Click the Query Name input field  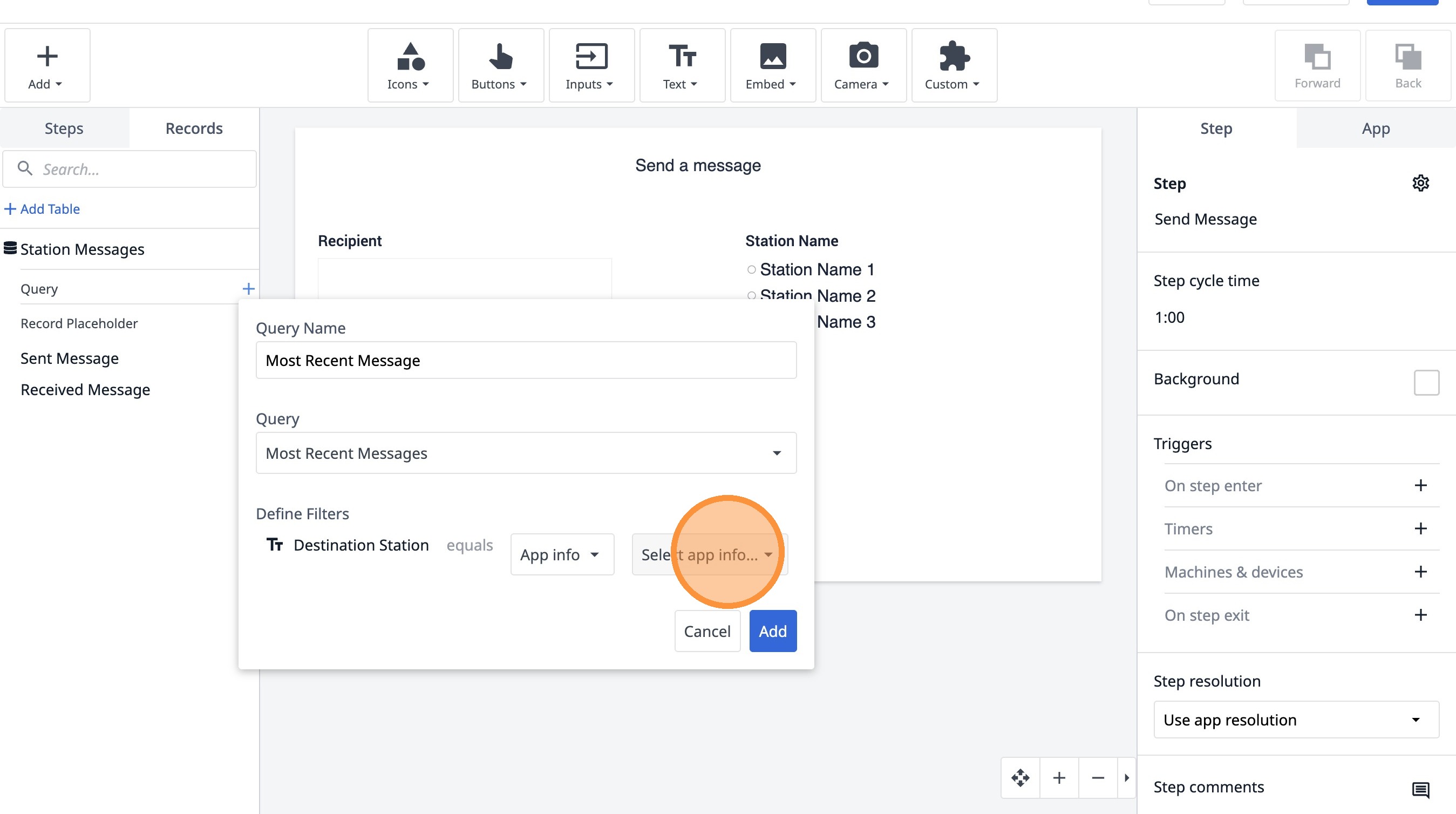[x=526, y=360]
